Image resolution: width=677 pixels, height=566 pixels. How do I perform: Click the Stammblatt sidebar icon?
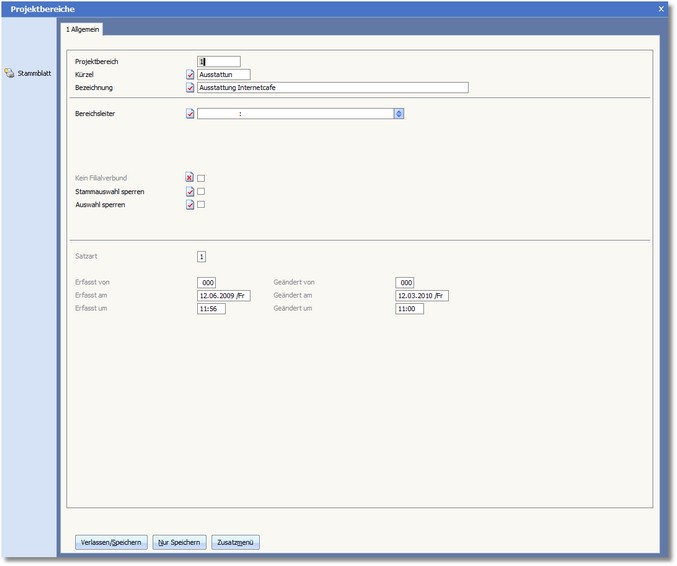pos(9,73)
